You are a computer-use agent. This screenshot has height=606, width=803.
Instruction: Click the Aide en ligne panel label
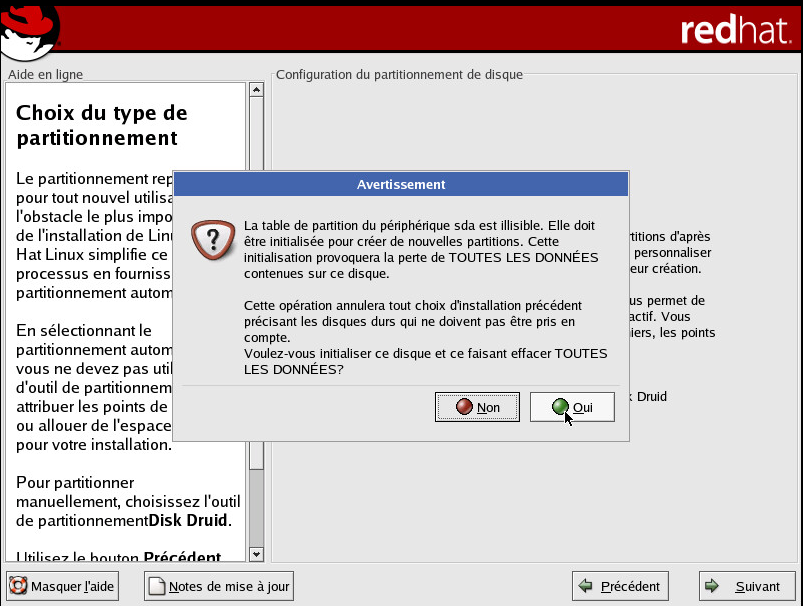pos(45,75)
